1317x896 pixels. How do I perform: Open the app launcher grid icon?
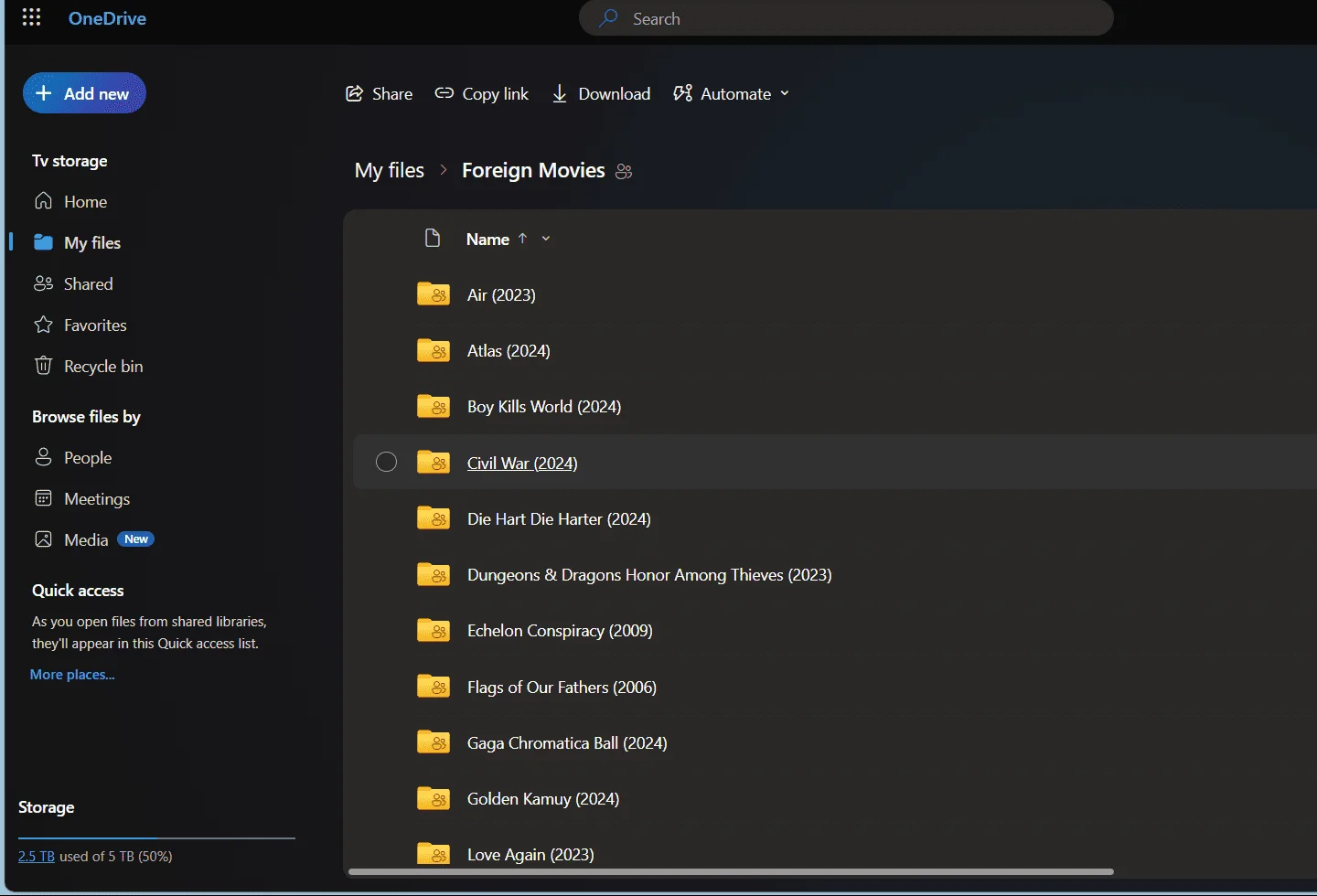31,18
